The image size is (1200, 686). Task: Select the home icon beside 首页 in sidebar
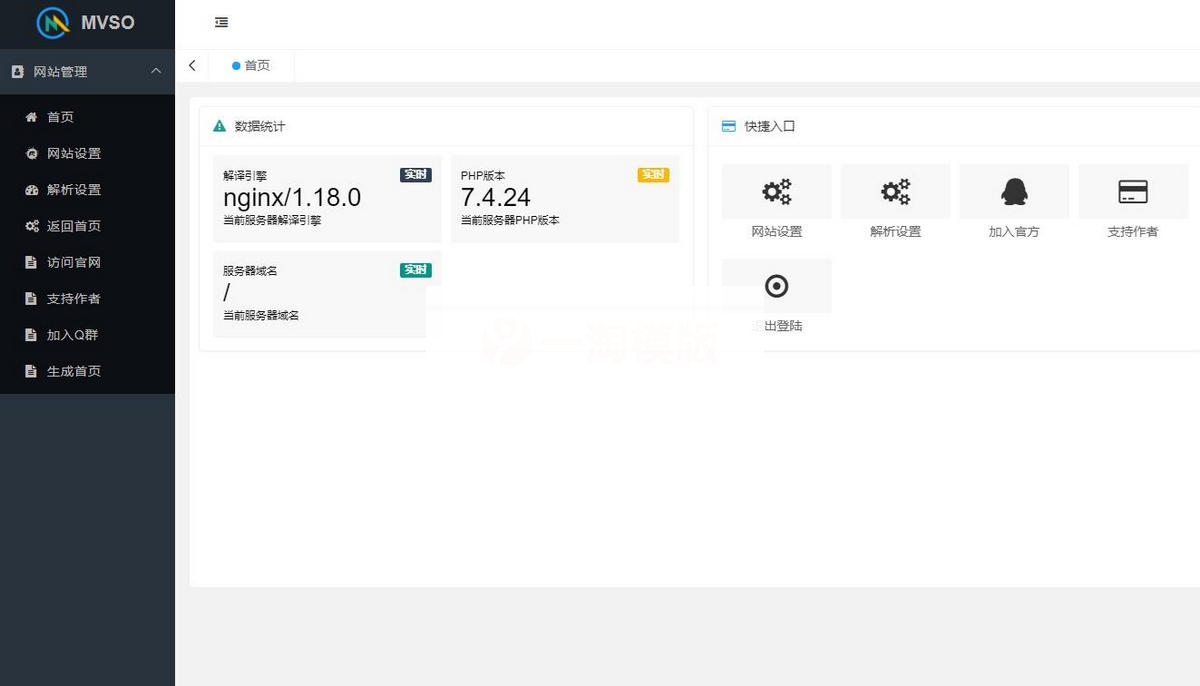(29, 117)
